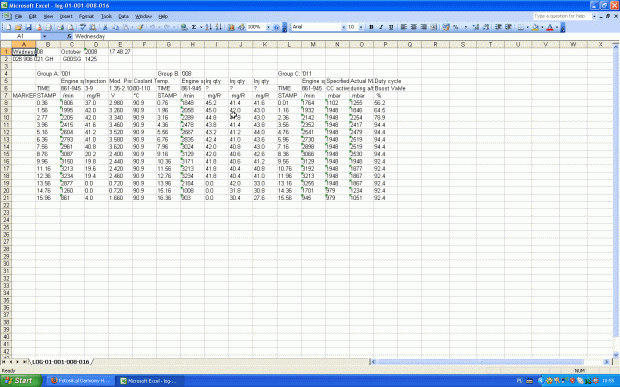Select the LOG-01-001-008-016 sheet tab

[61, 362]
